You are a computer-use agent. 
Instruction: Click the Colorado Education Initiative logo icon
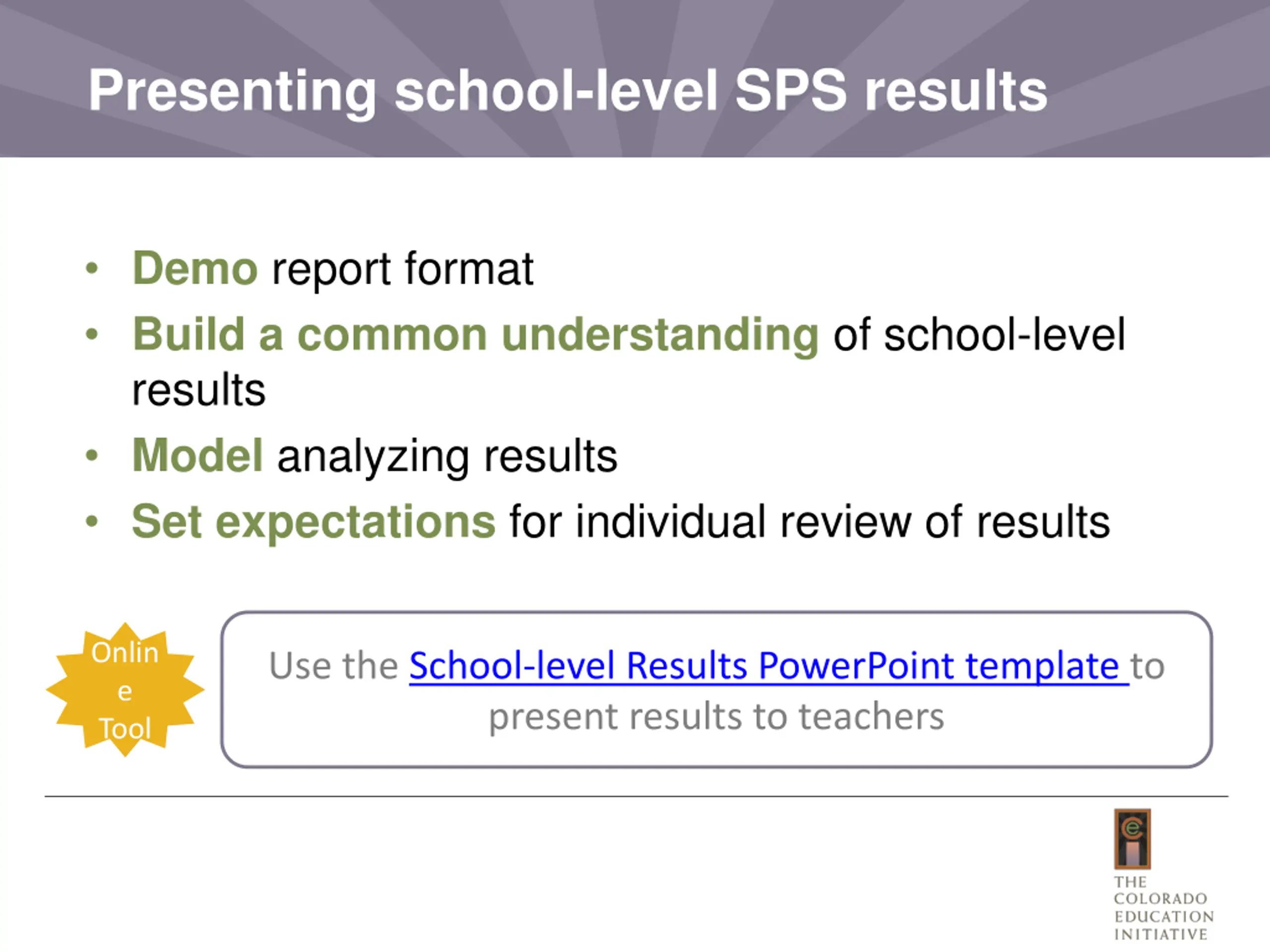coord(1132,839)
